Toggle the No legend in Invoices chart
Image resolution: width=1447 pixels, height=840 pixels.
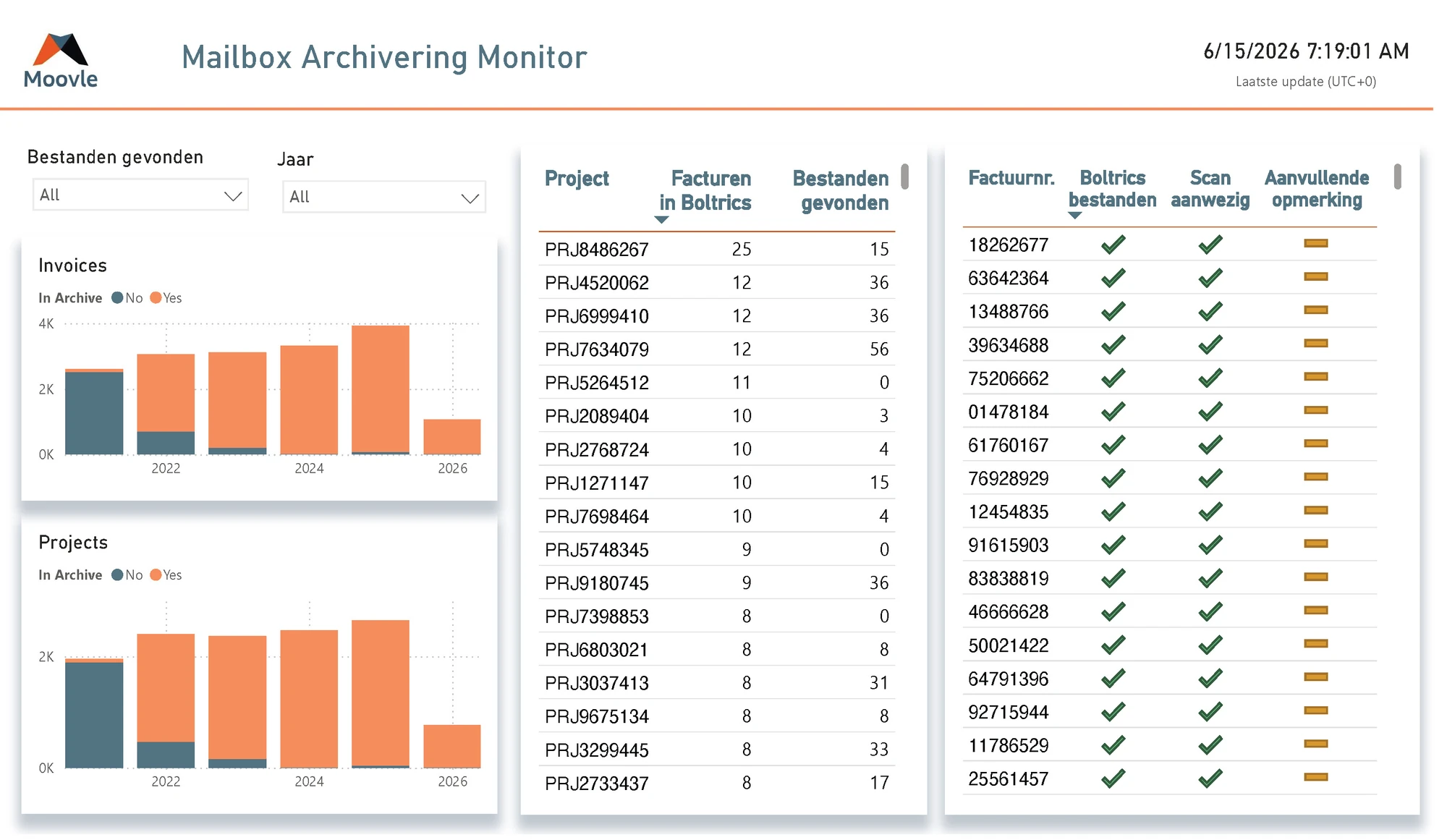[127, 298]
